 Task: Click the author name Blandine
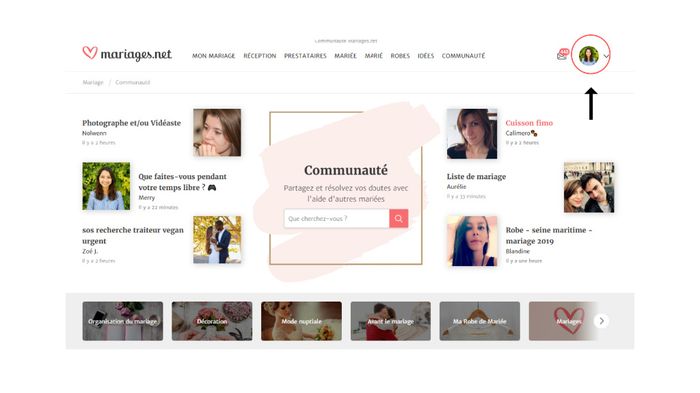[x=517, y=251]
